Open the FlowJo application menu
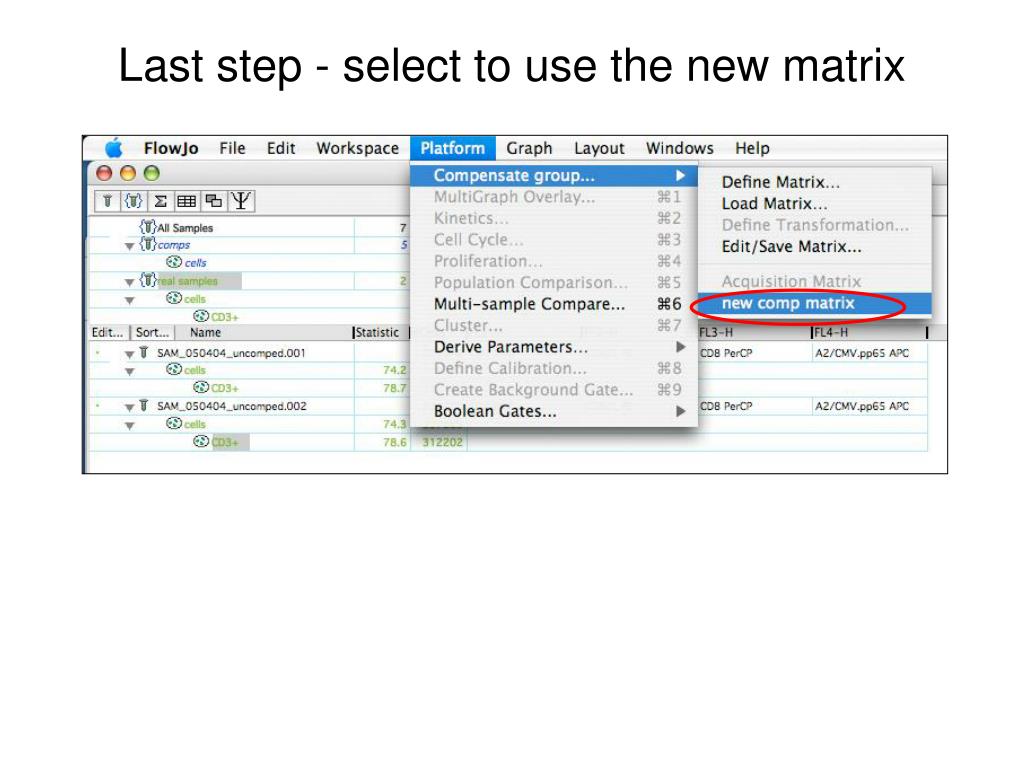This screenshot has height=768, width=1024. (171, 148)
